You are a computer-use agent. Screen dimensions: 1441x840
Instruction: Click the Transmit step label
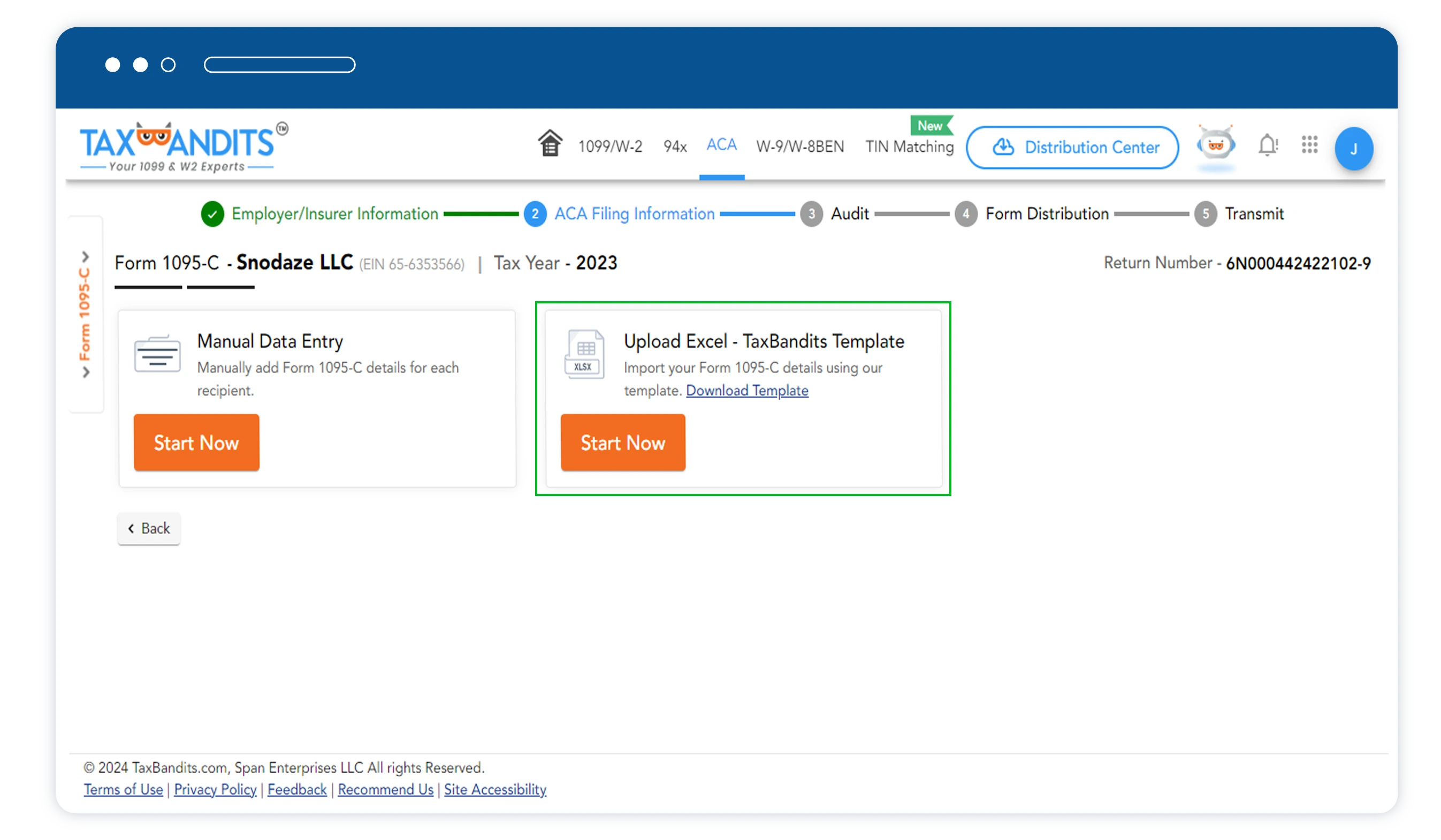pos(1254,214)
